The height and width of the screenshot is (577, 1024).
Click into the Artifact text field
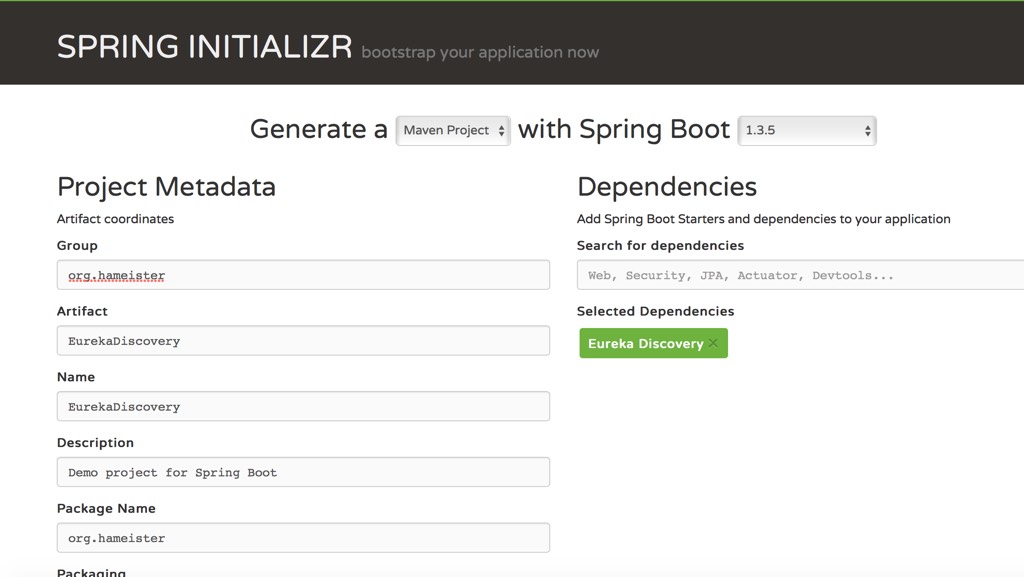[303, 341]
